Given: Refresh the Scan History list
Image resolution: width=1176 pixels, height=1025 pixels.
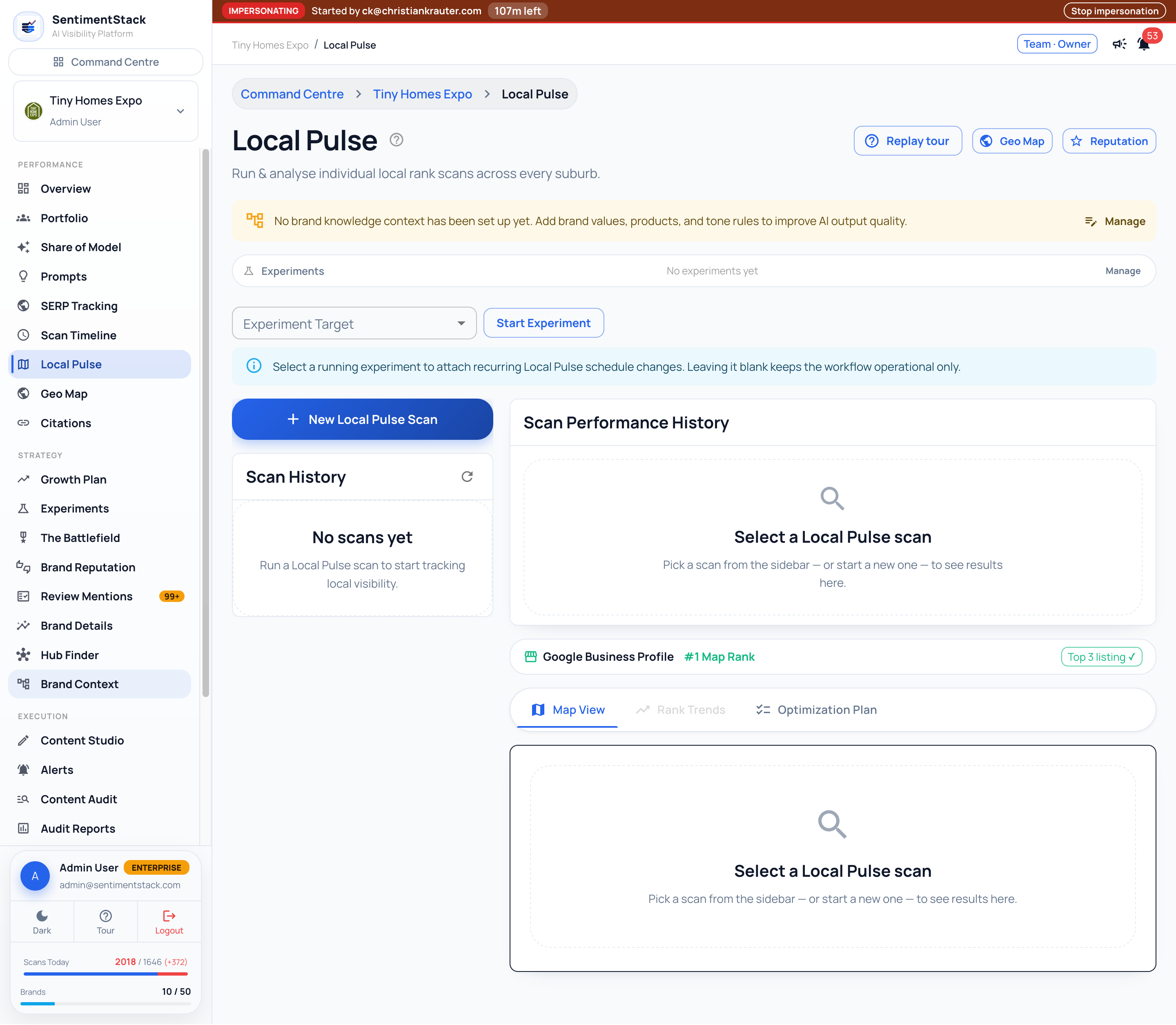Looking at the screenshot, I should 467,477.
